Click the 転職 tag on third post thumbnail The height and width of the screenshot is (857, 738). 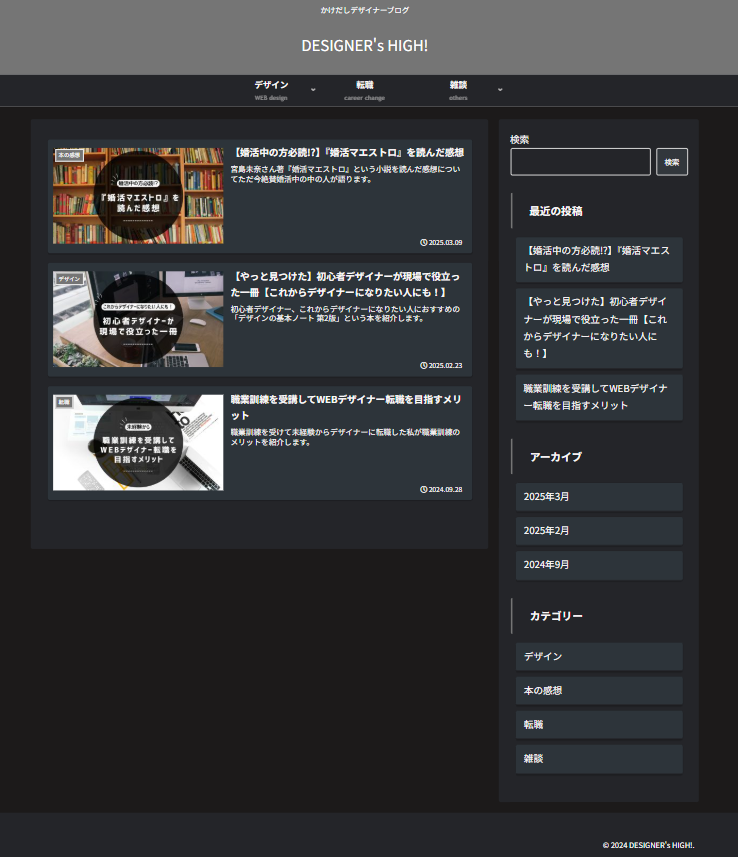[x=64, y=401]
